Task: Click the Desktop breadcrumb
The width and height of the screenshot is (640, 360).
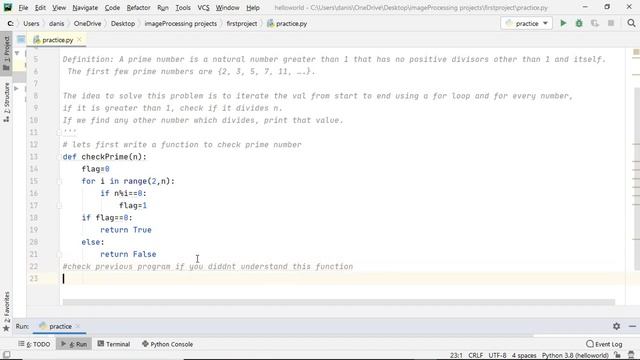Action: [122, 24]
